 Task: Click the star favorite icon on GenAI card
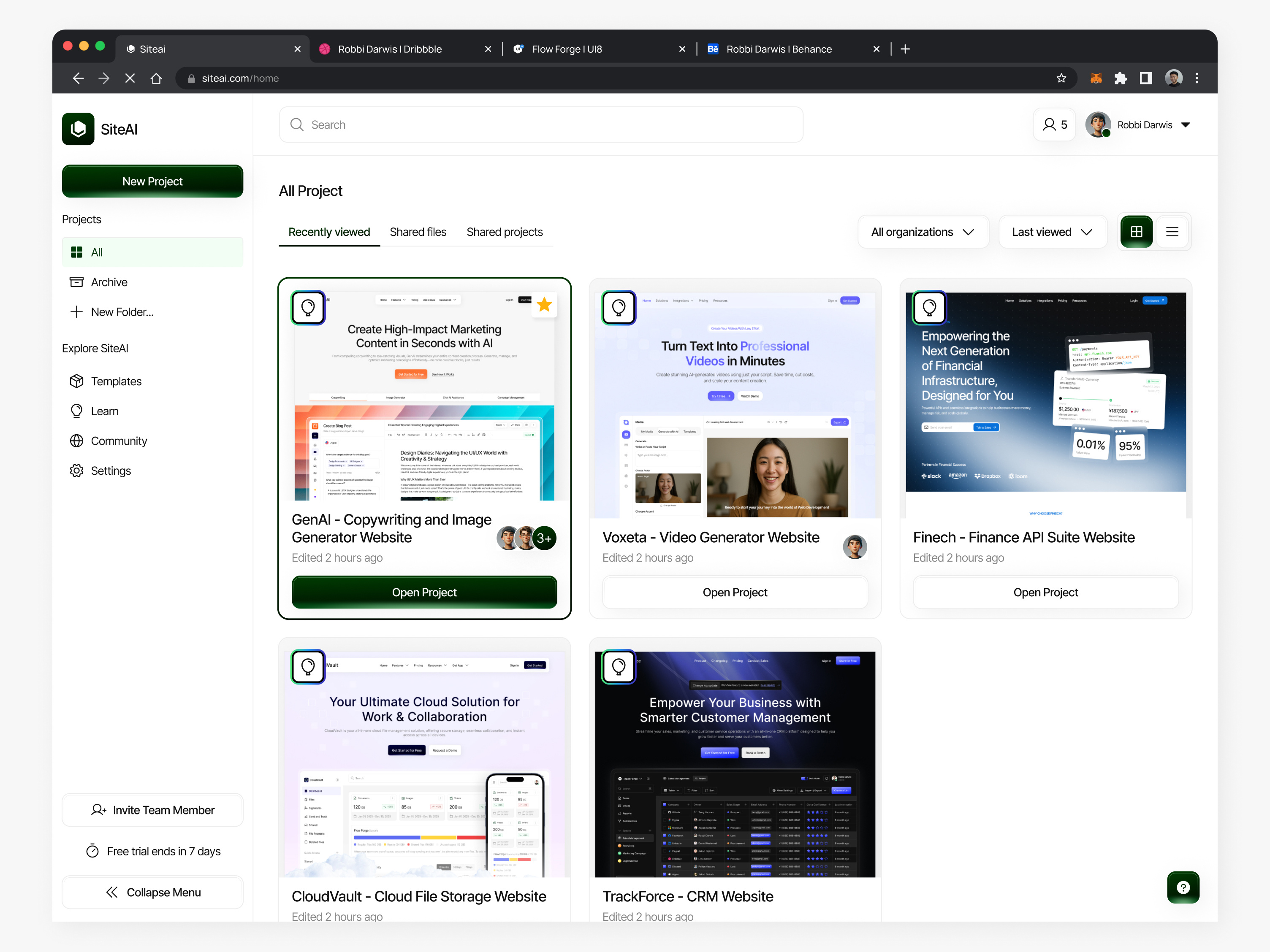tap(544, 305)
